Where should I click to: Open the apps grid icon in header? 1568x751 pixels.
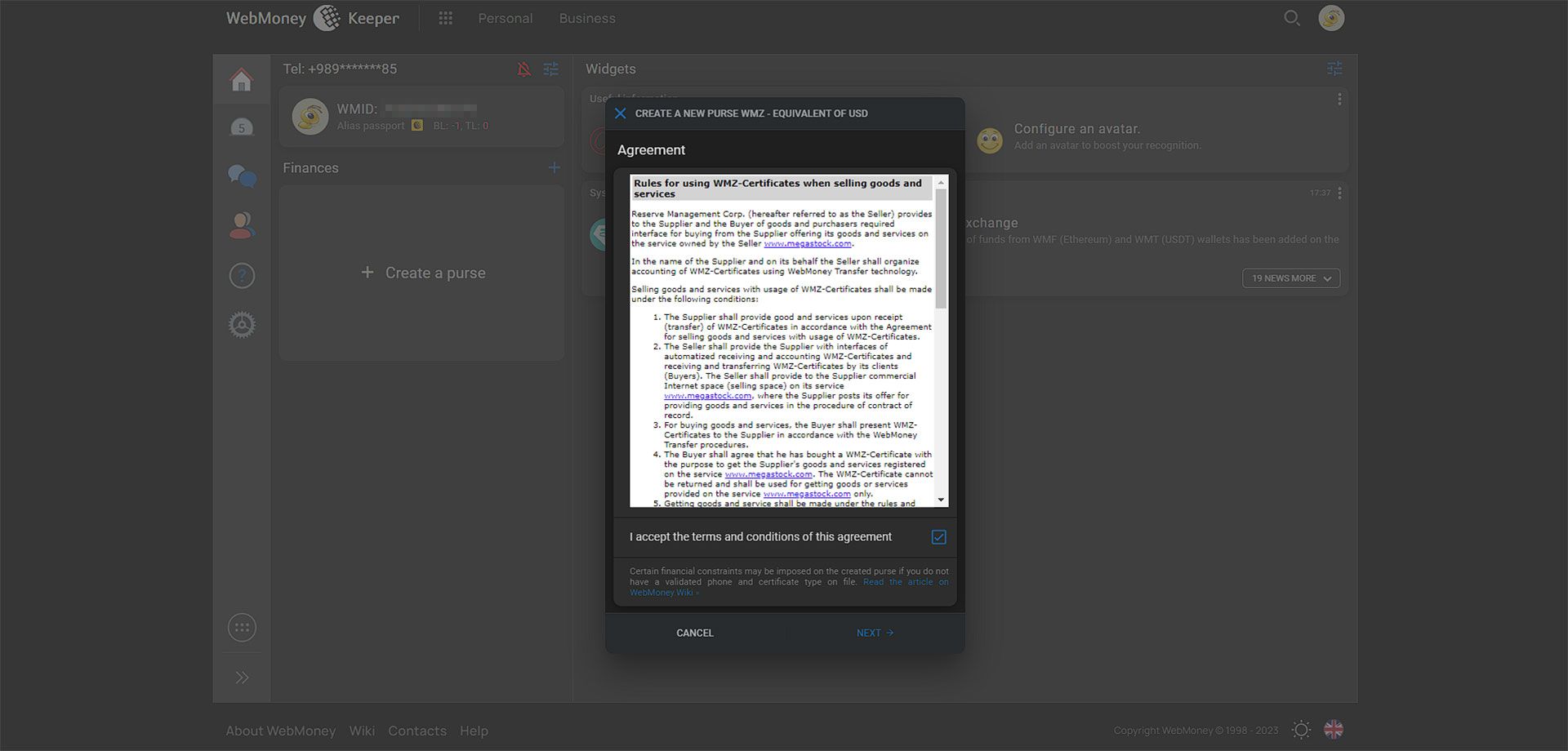pos(445,18)
